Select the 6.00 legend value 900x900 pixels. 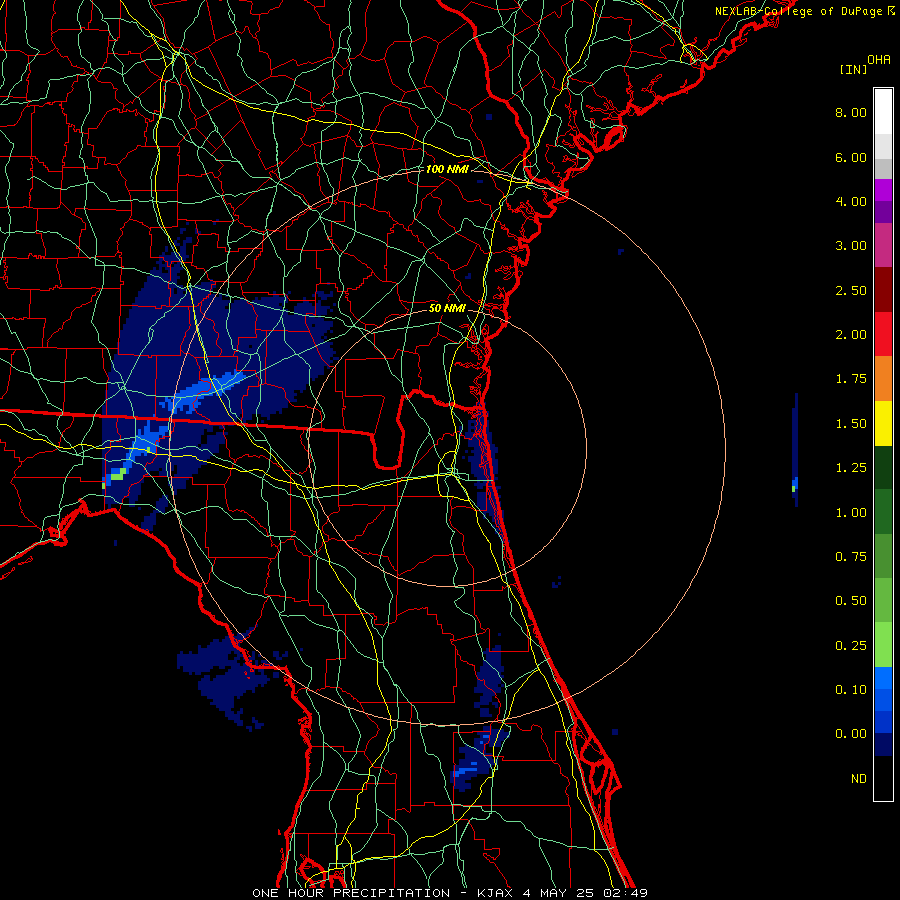pos(851,157)
